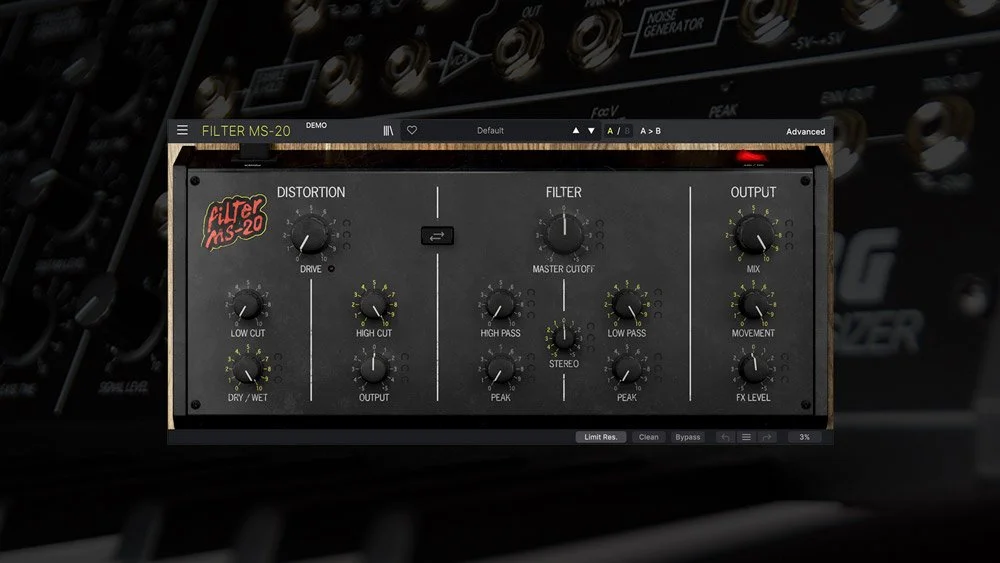Toggle the Bypass button

(x=688, y=437)
